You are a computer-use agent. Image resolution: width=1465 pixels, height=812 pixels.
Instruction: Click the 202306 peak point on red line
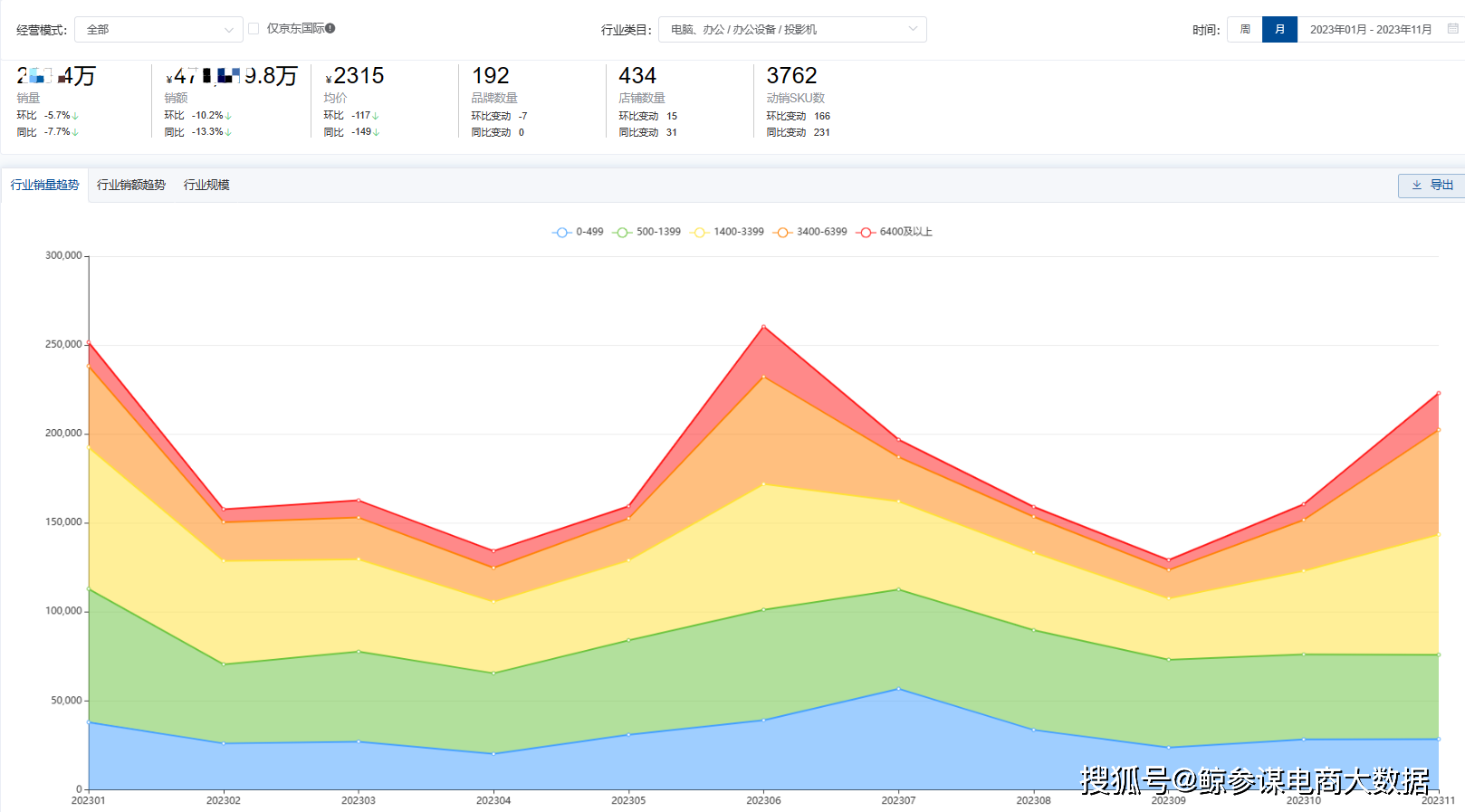(763, 327)
